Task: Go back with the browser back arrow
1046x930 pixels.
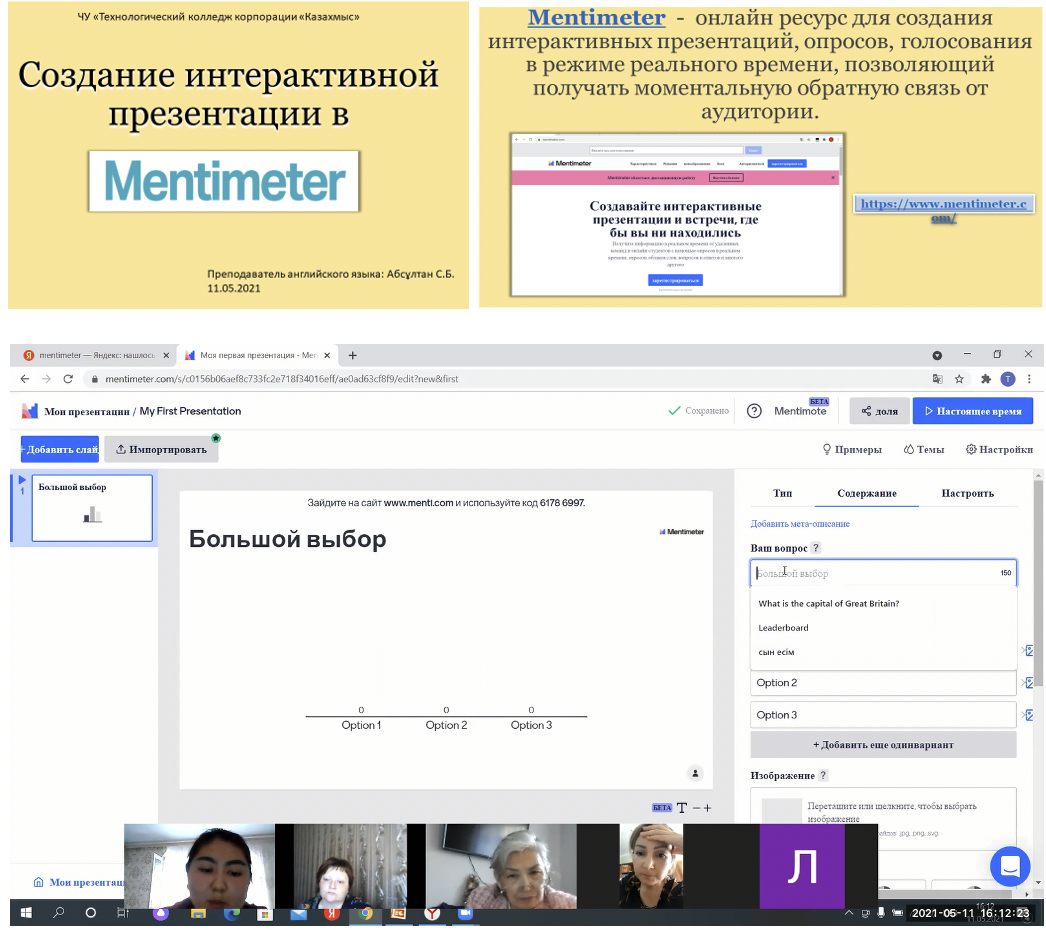Action: 25,379
